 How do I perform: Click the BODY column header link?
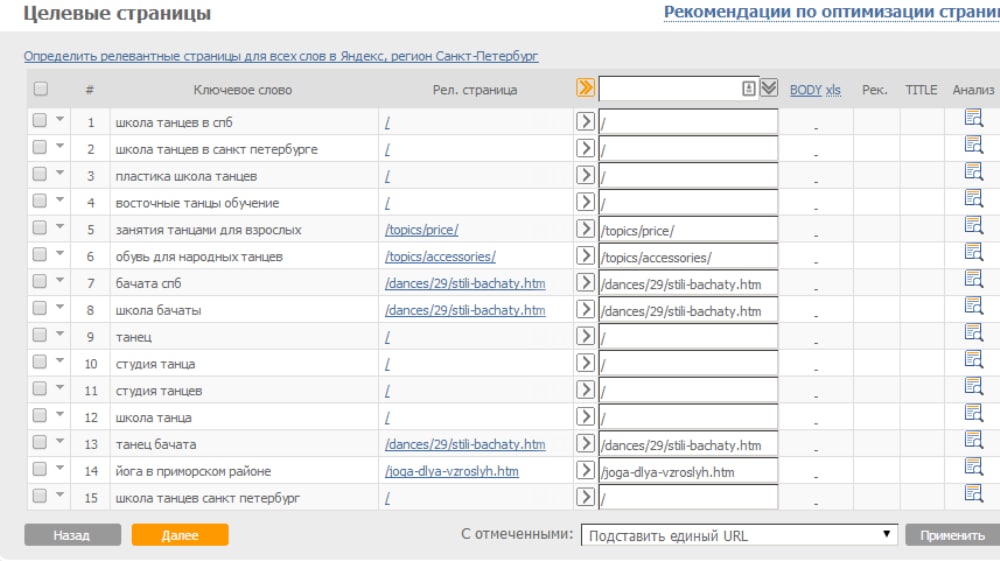(805, 90)
